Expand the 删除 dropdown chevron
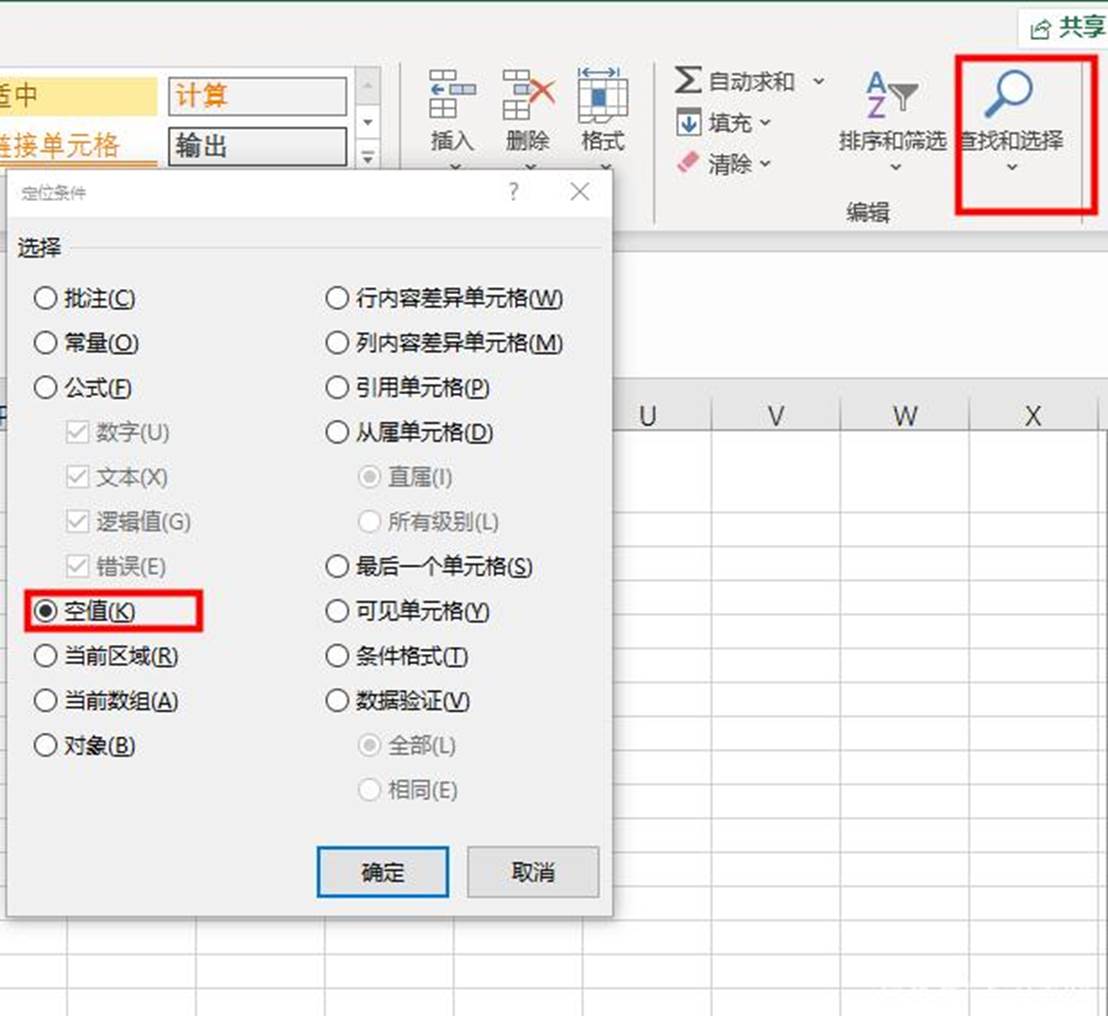Screen dimensions: 1108x1016 coord(531,167)
